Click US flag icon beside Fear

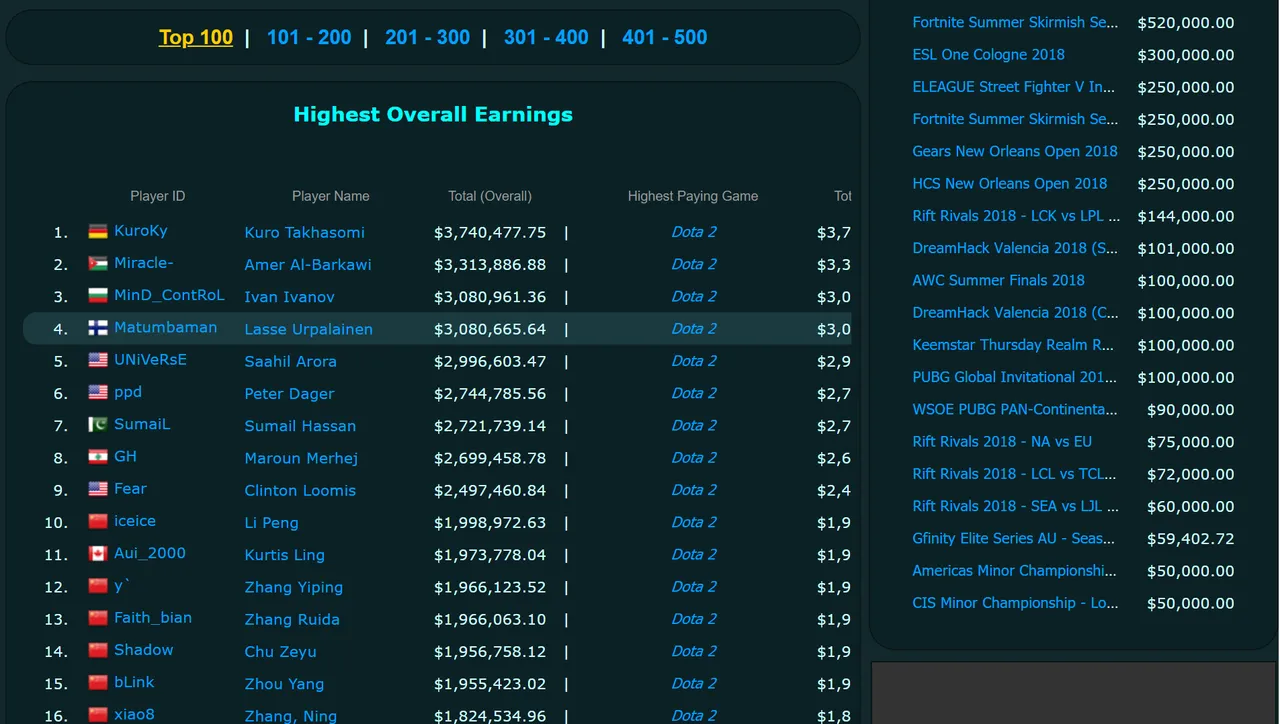coord(98,489)
